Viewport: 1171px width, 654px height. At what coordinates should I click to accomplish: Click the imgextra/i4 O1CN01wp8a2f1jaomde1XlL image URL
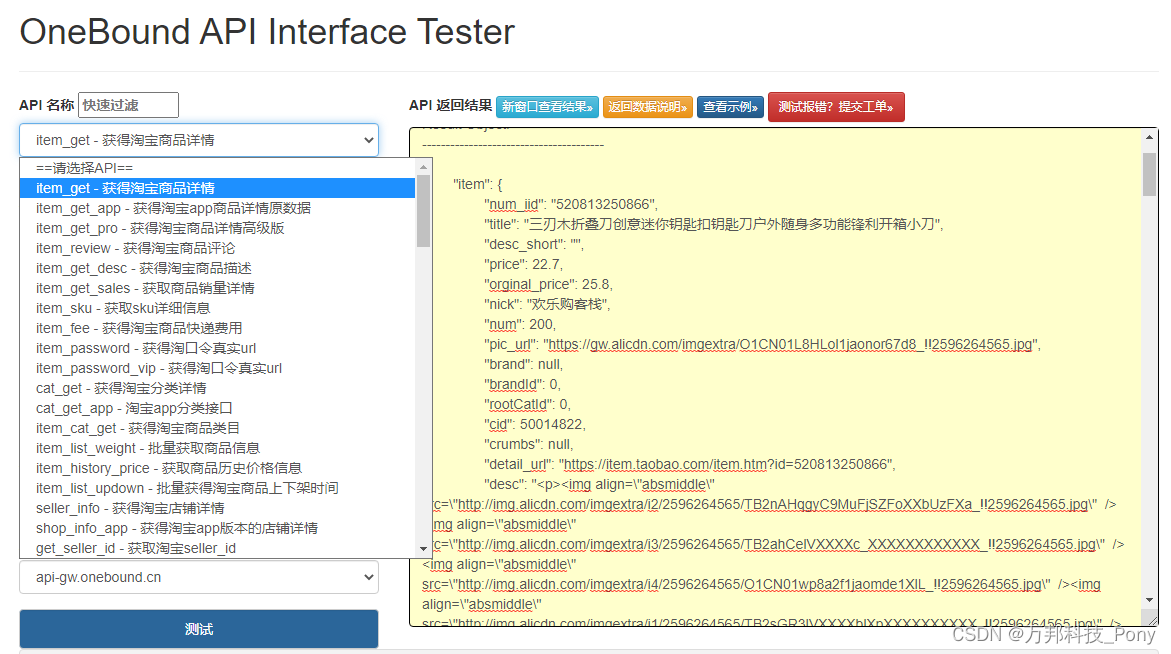pyautogui.click(x=754, y=585)
